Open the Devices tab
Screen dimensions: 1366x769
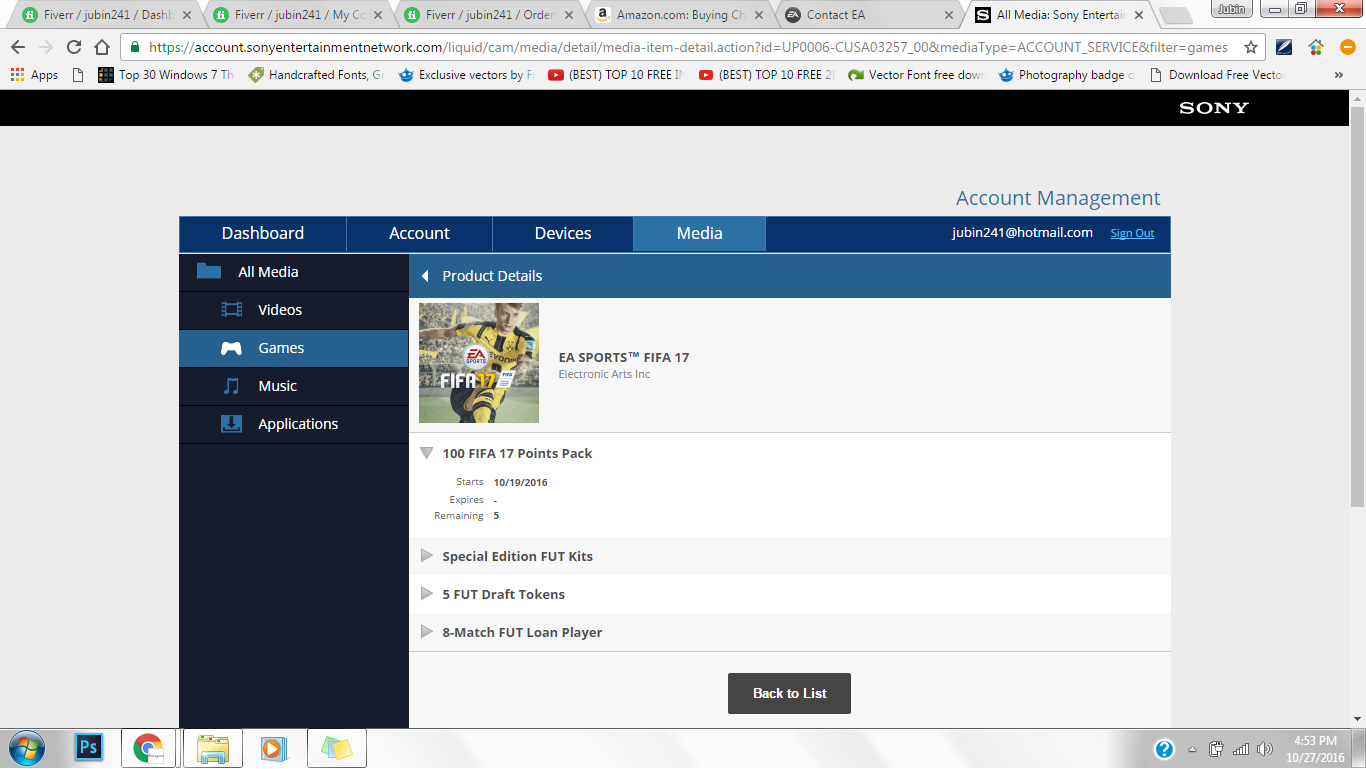[x=563, y=233]
